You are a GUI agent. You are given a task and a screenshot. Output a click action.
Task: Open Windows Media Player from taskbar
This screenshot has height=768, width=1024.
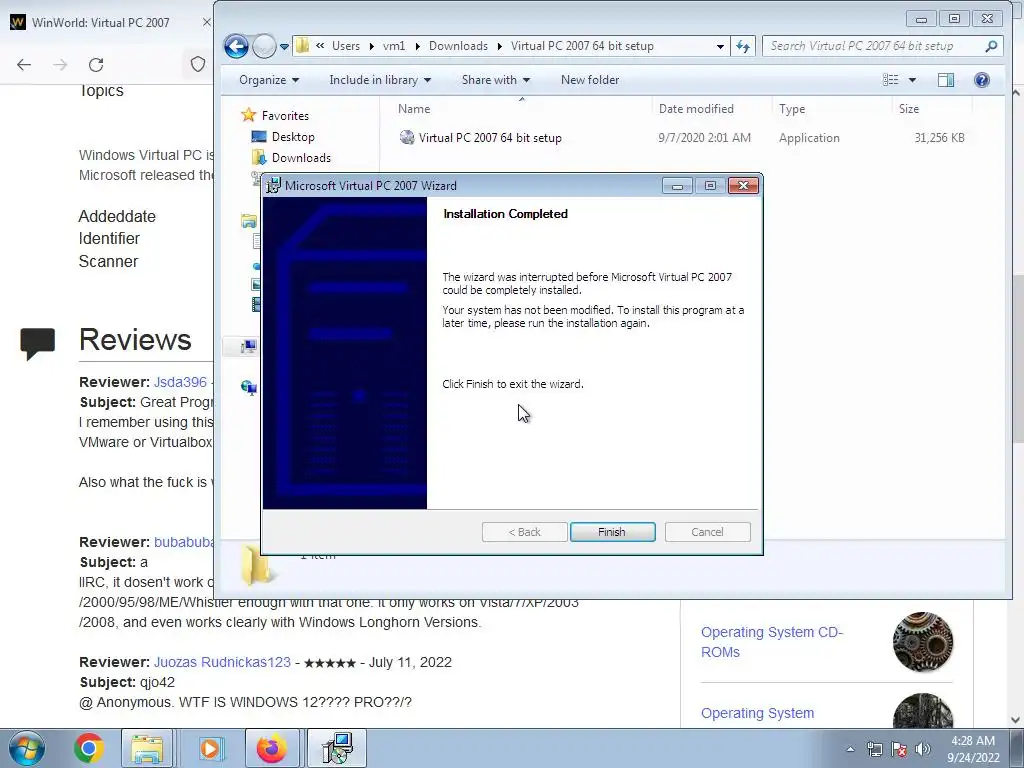click(210, 748)
